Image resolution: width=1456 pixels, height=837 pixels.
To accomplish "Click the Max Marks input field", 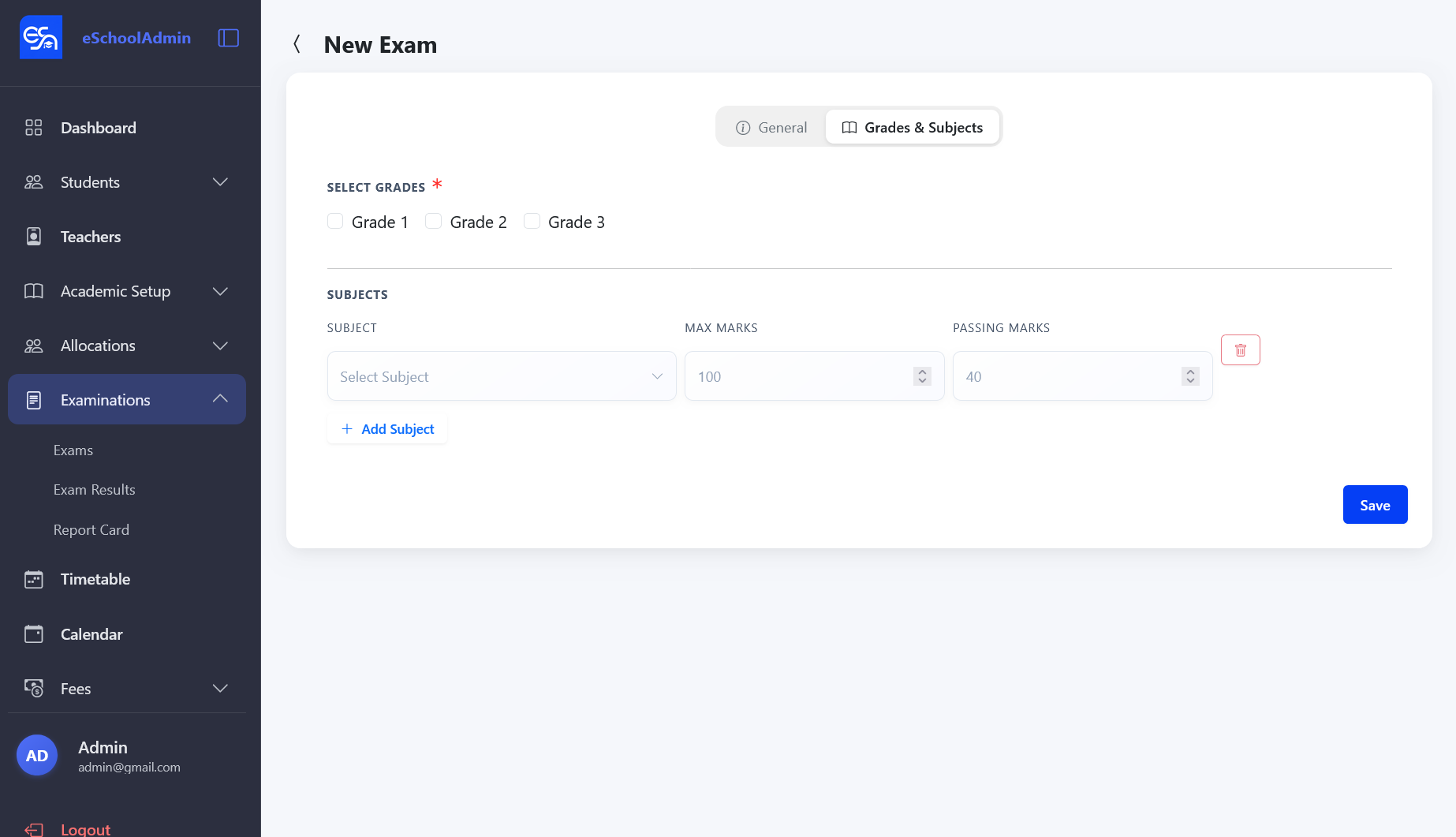I will pos(814,376).
